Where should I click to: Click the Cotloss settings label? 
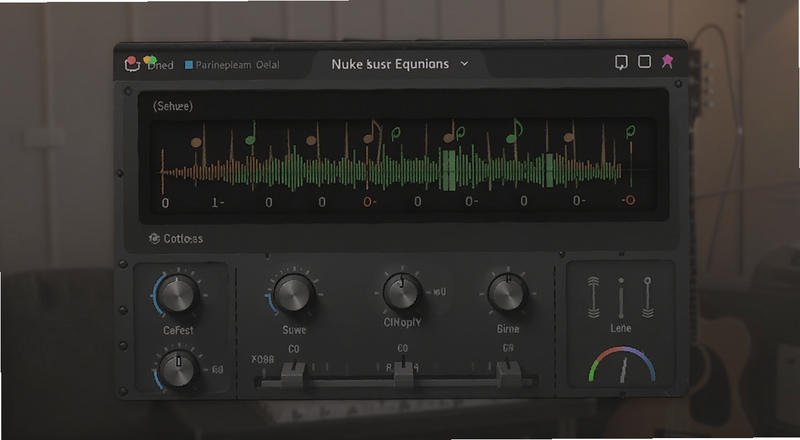coord(183,238)
